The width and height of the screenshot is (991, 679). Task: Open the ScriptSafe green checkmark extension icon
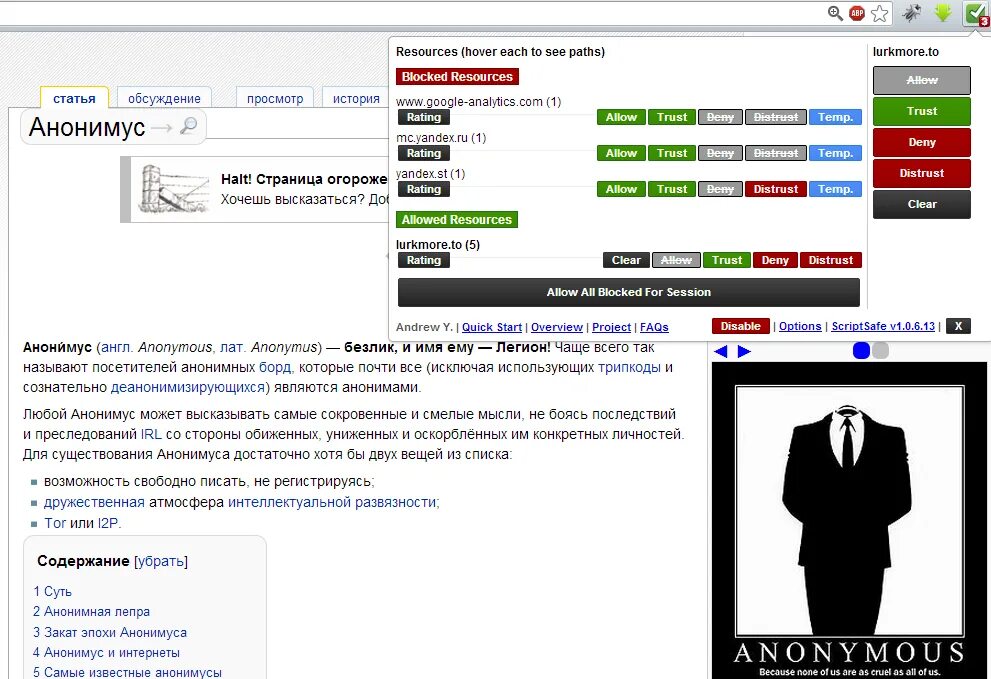(975, 13)
